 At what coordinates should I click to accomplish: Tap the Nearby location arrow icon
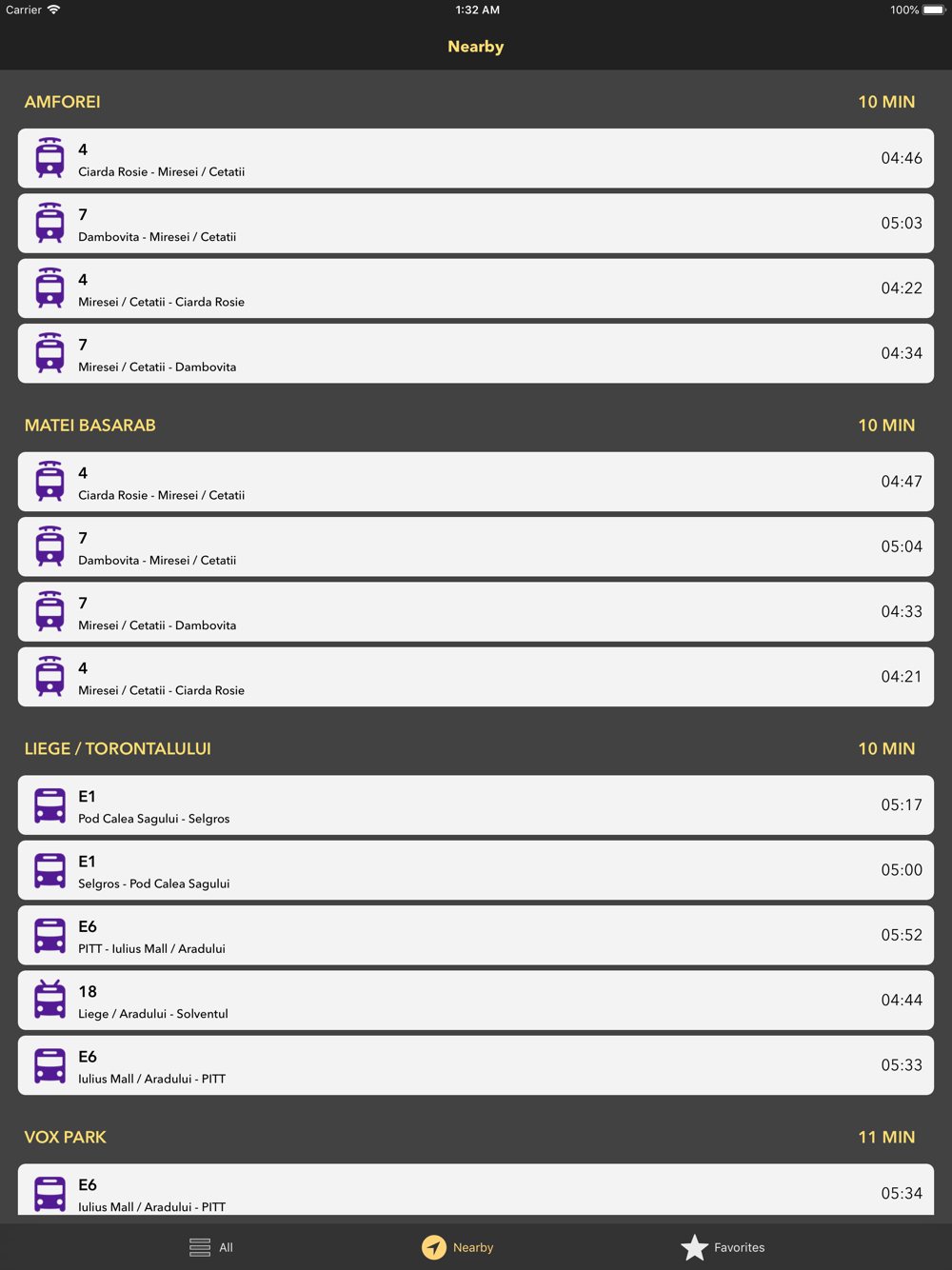click(x=434, y=1247)
